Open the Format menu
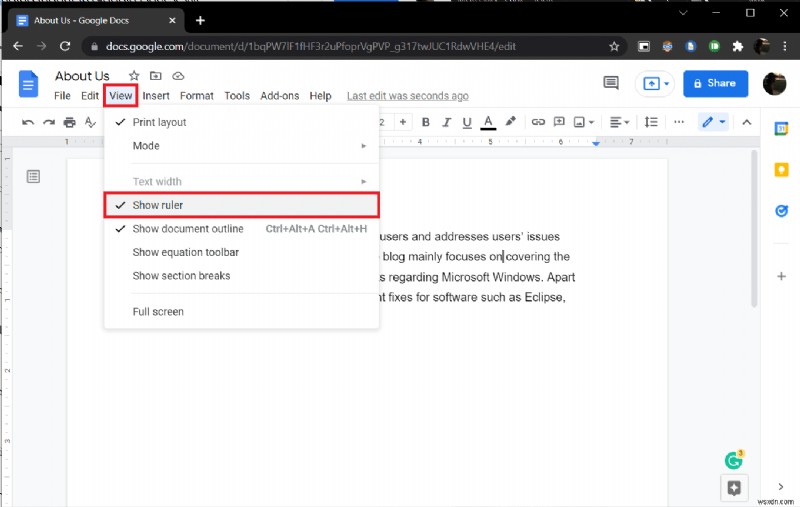The height and width of the screenshot is (507, 800). pos(196,96)
